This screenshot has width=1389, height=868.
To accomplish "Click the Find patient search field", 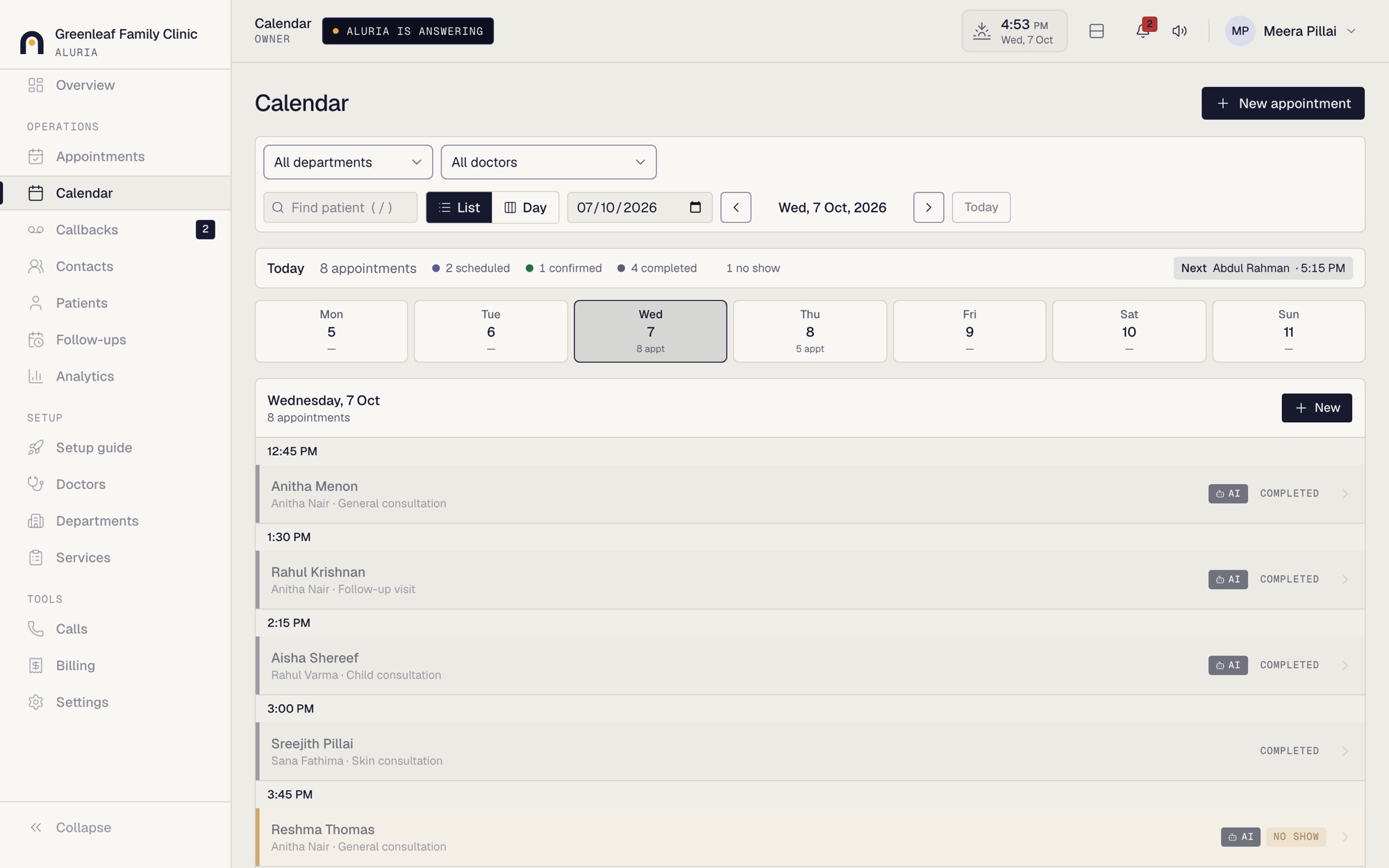I will pos(340,207).
